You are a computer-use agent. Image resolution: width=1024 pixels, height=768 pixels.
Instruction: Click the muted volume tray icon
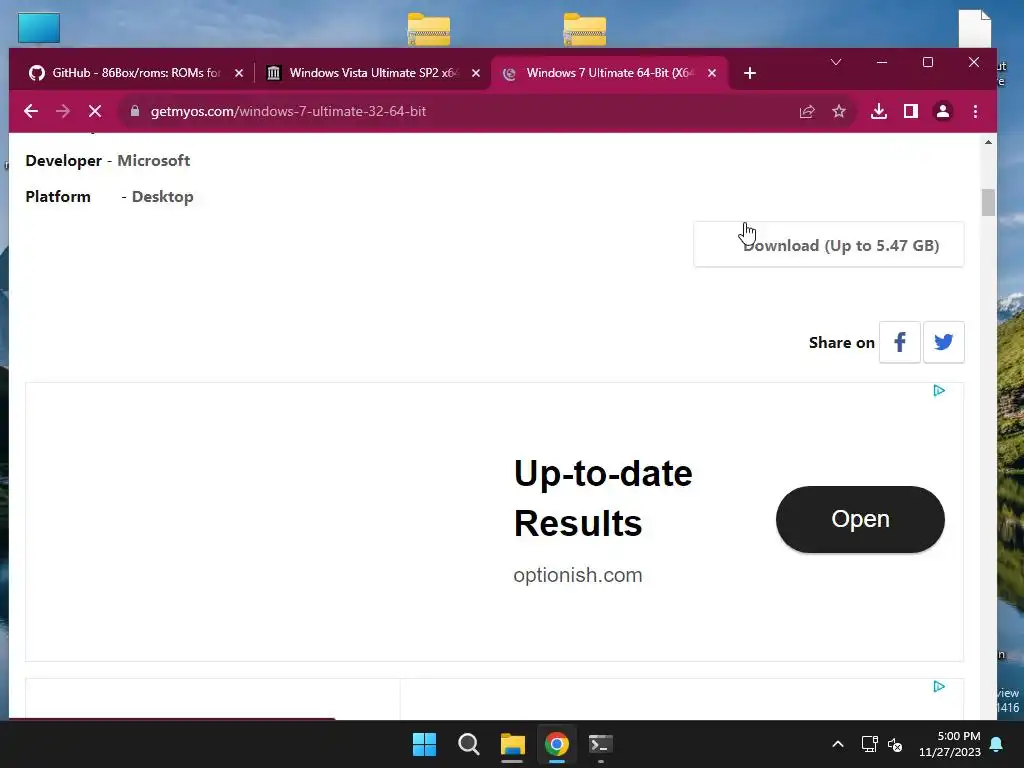(x=895, y=744)
